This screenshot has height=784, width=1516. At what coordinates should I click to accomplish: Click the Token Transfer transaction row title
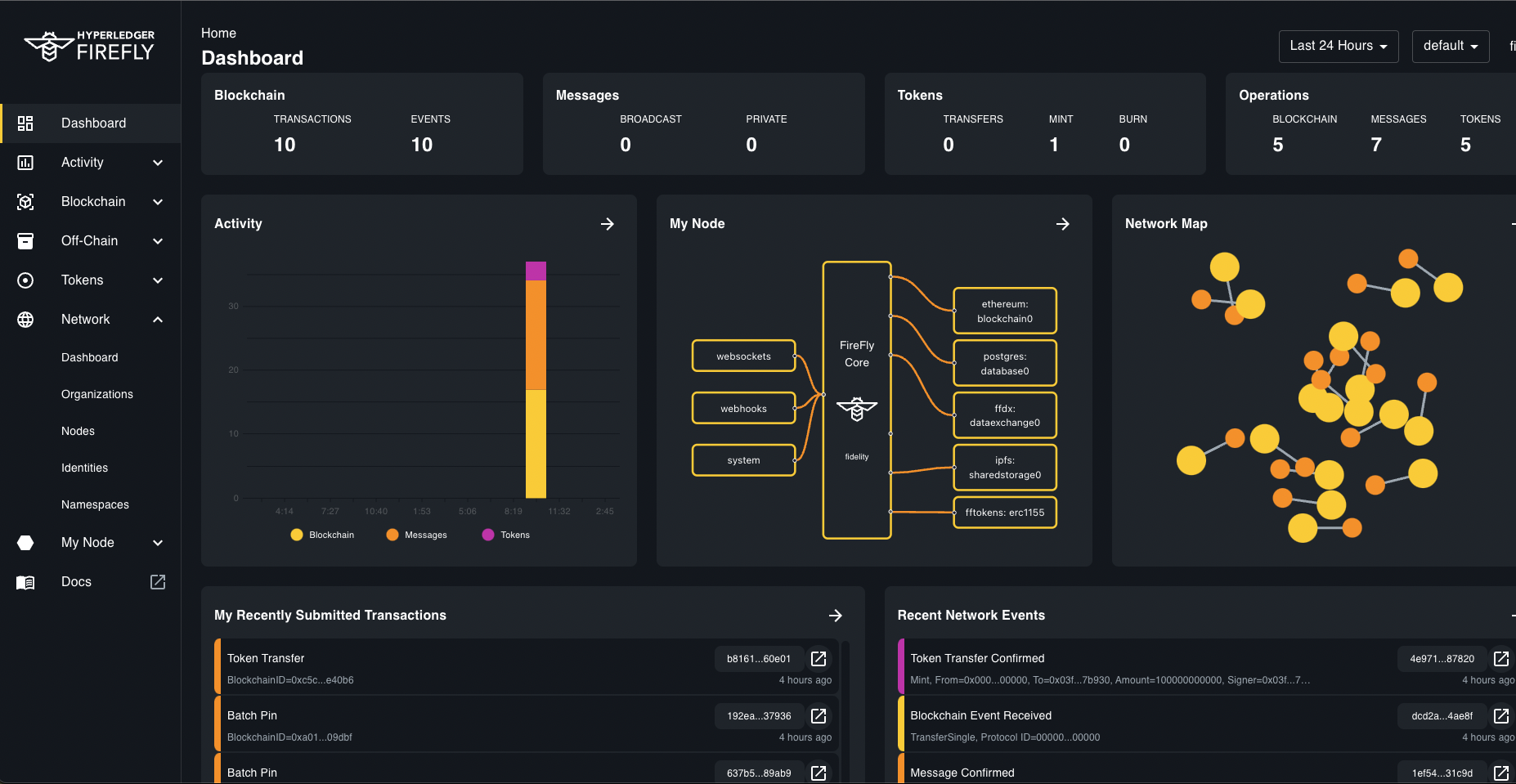click(266, 659)
